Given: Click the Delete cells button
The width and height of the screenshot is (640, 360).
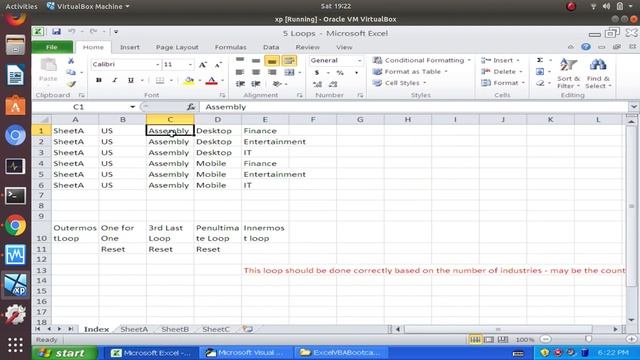Looking at the screenshot, I should pos(502,71).
